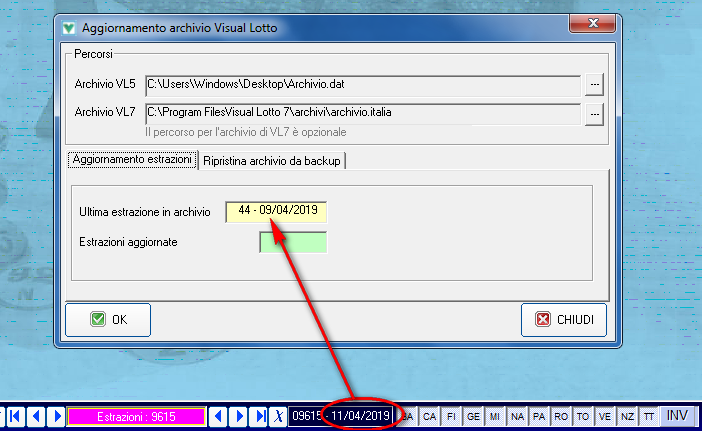Screen dimensions: 702x431
Task: Click the note 'Il percorso per l'archivio di VL7 è opzionale'
Action: click(x=245, y=132)
